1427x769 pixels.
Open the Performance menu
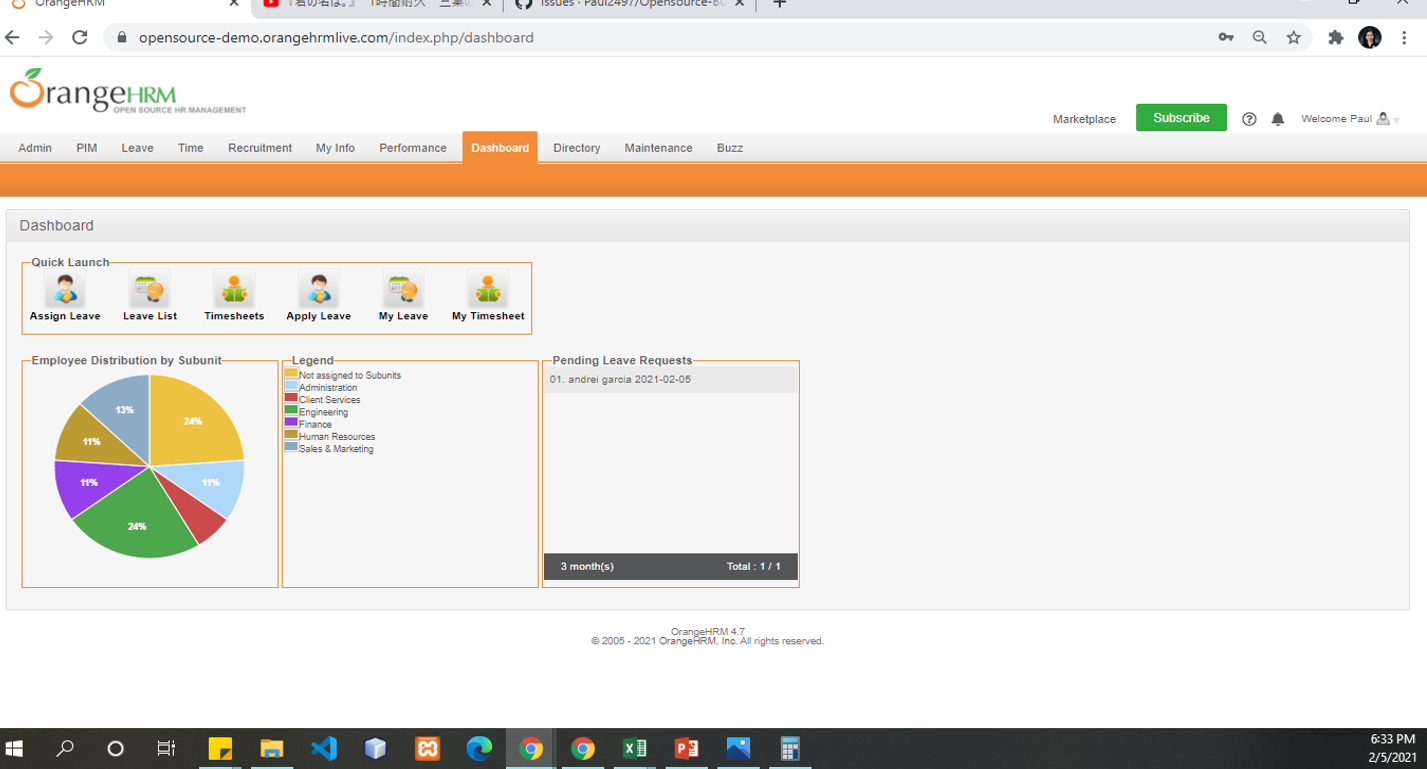tap(413, 148)
